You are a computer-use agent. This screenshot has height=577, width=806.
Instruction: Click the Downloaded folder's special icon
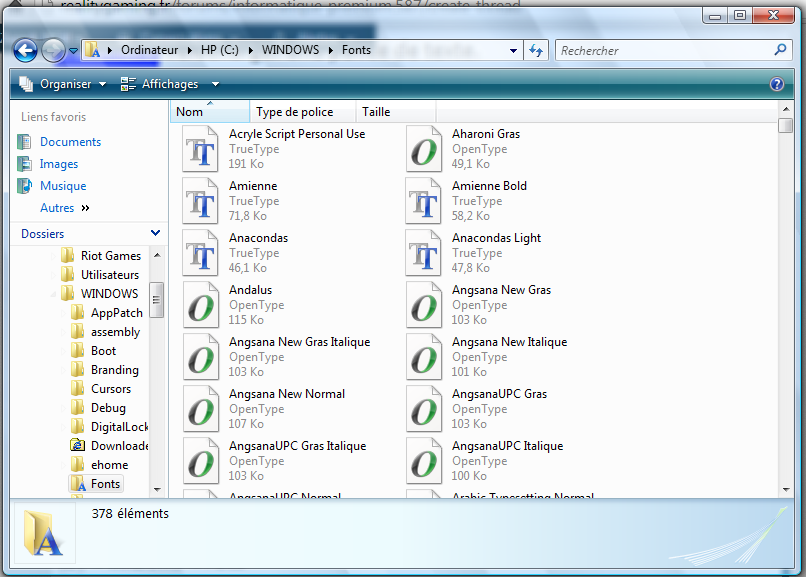pyautogui.click(x=77, y=445)
